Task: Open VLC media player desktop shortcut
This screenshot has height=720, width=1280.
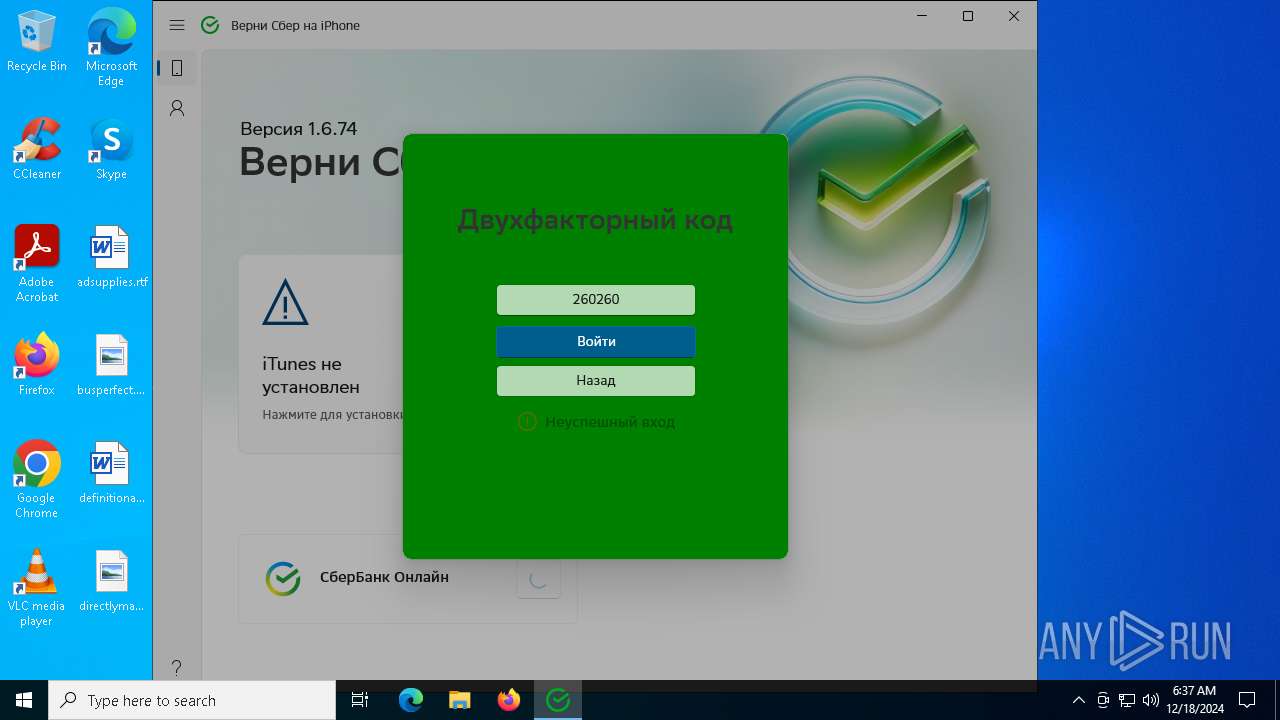Action: pos(37,588)
